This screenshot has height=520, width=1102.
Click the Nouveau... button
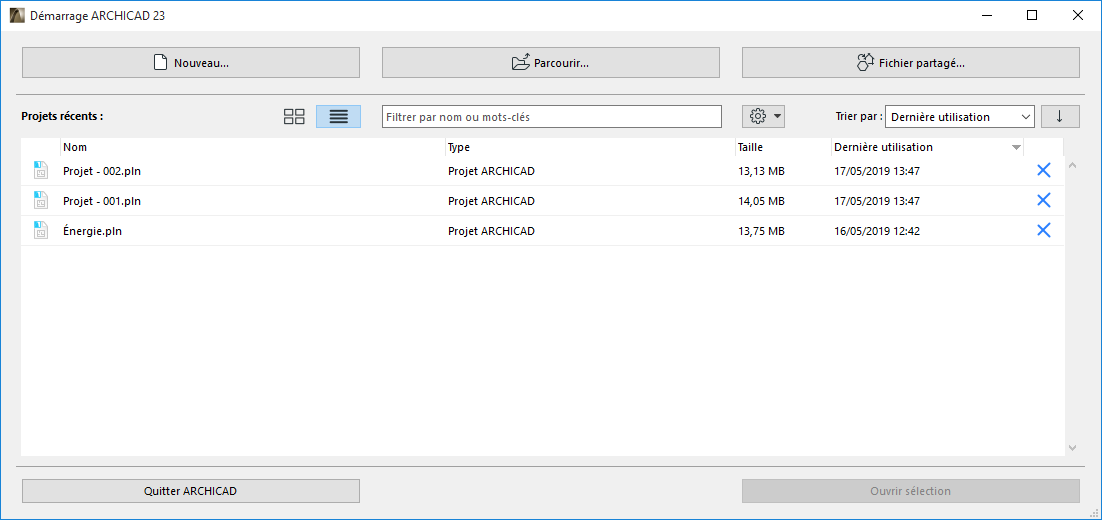click(191, 63)
